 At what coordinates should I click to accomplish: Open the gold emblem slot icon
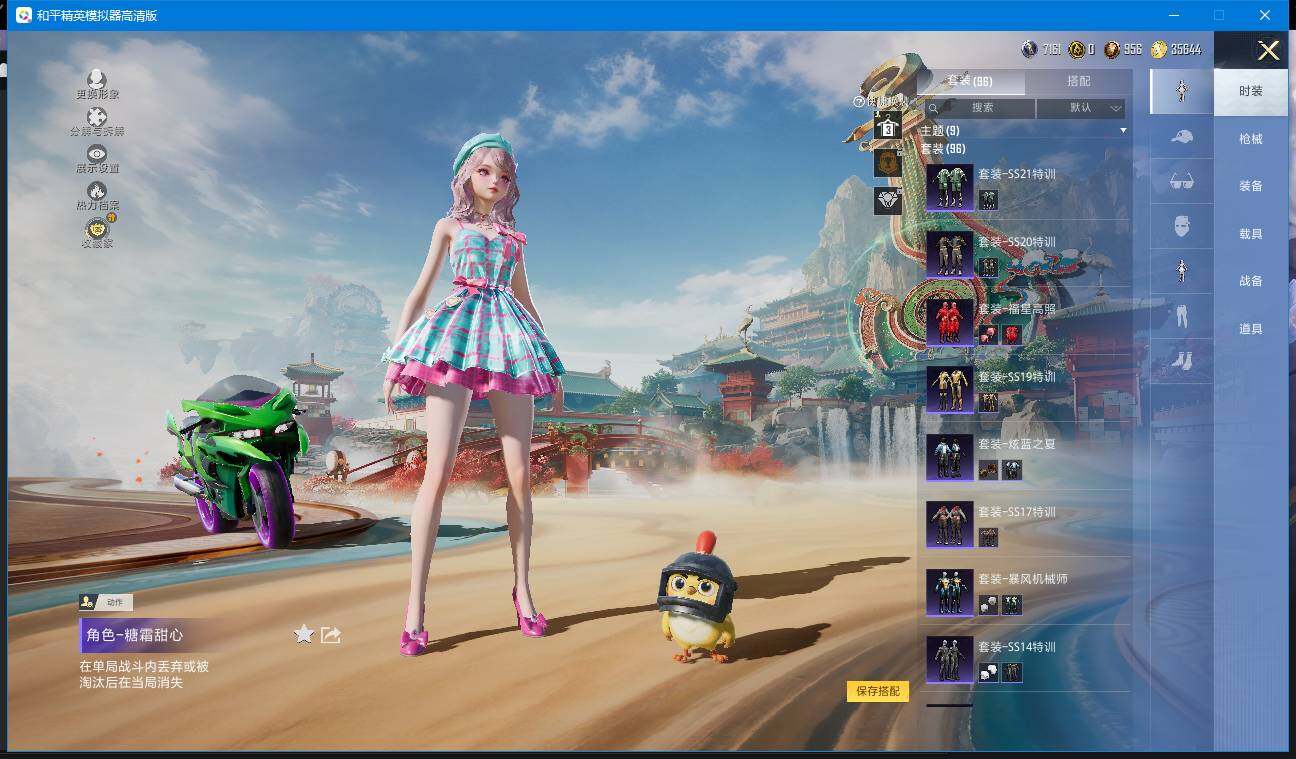tap(887, 162)
